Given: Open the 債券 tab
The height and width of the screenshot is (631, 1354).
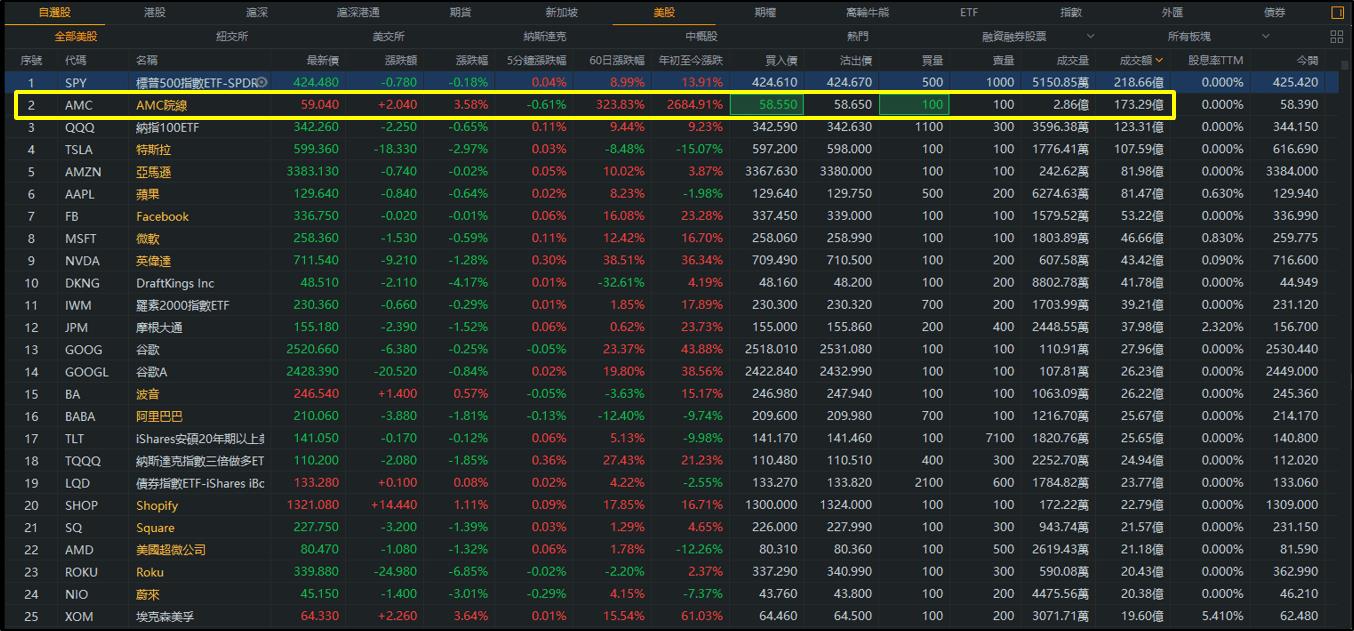Looking at the screenshot, I should [1274, 13].
